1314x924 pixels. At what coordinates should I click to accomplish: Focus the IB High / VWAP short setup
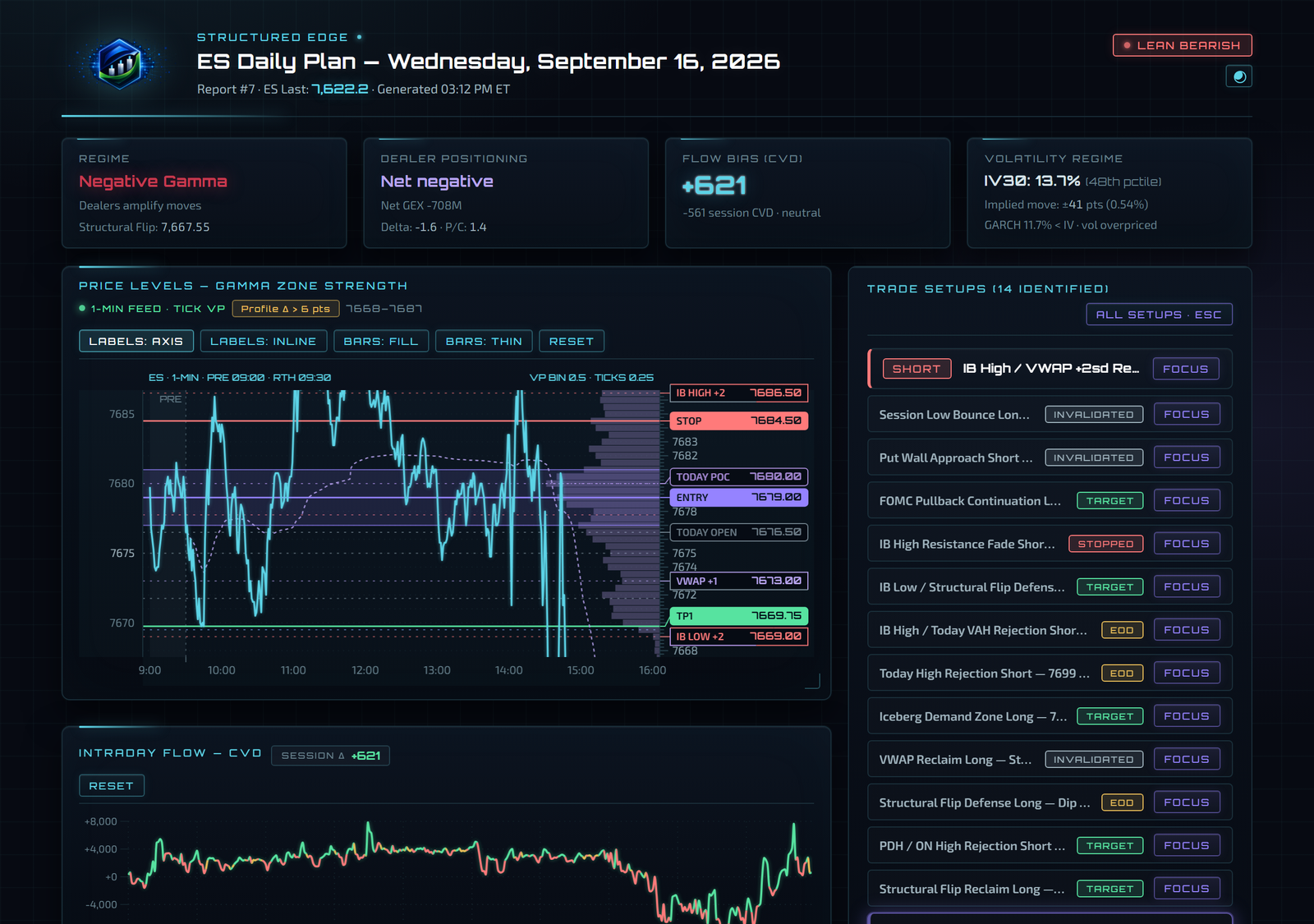1185,369
